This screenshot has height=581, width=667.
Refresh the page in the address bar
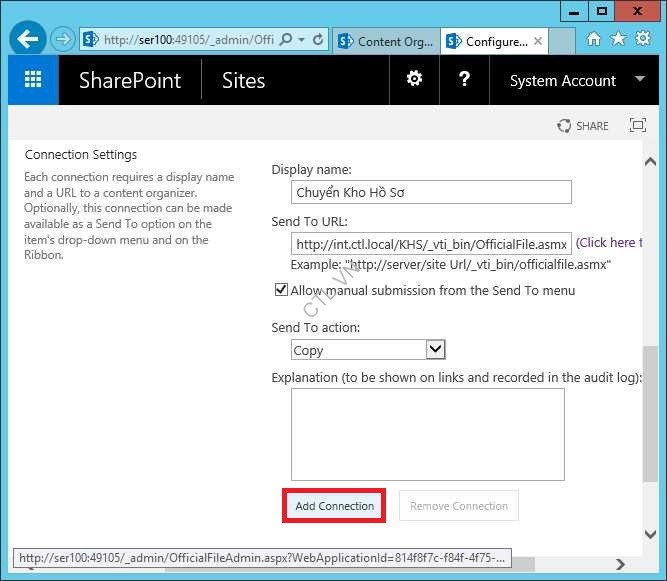tap(318, 40)
